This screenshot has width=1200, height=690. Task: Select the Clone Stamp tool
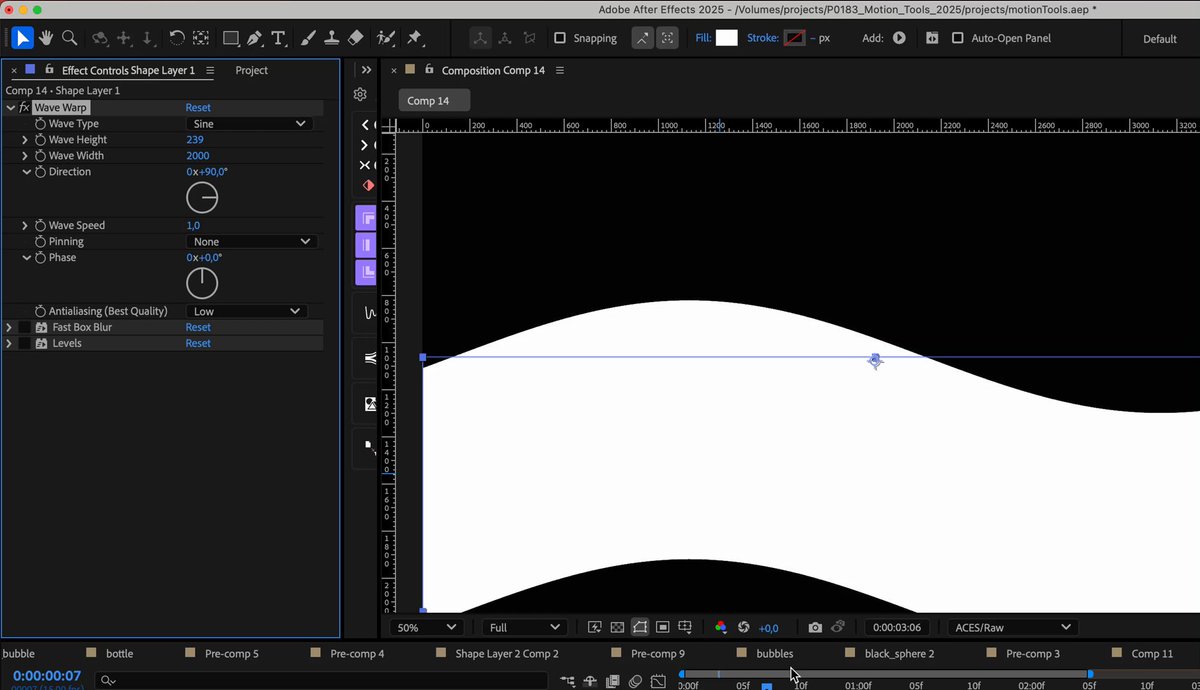click(x=332, y=38)
